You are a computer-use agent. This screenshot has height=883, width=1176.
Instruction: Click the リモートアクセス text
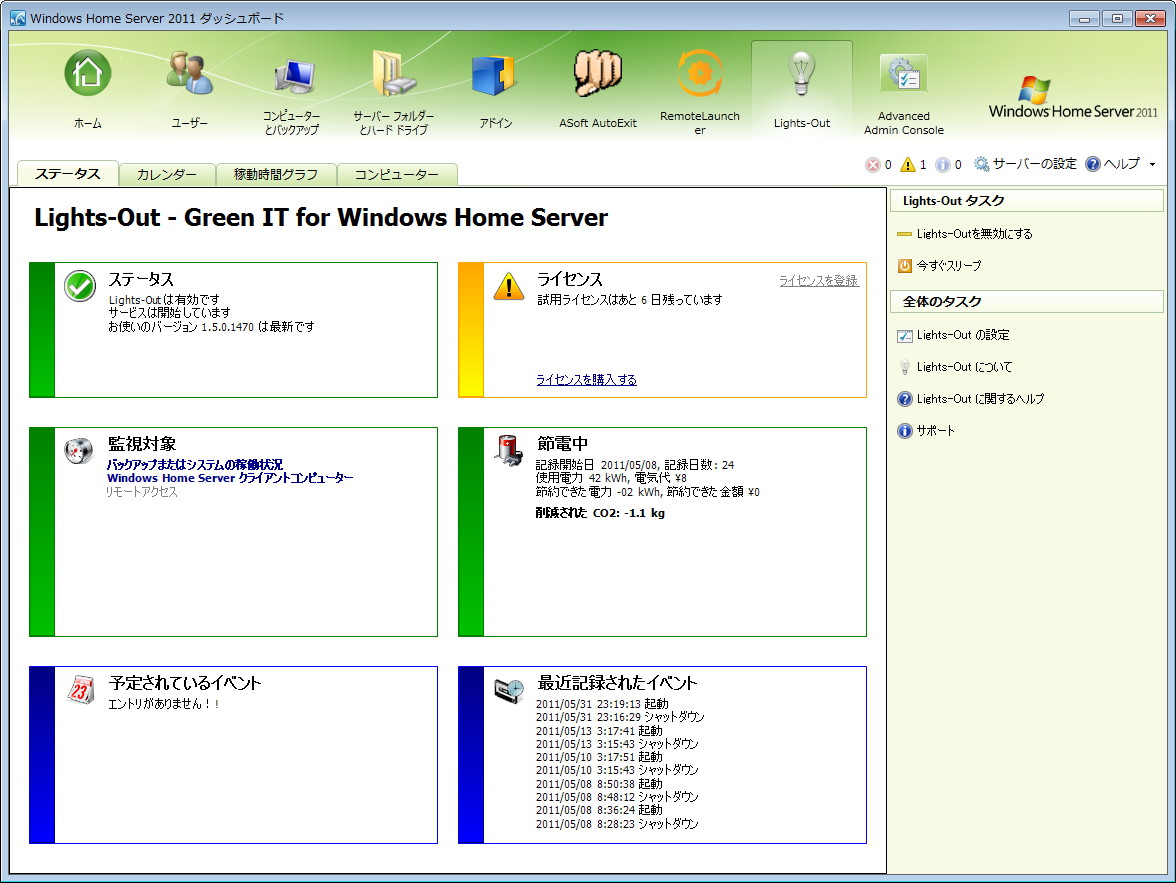click(142, 492)
